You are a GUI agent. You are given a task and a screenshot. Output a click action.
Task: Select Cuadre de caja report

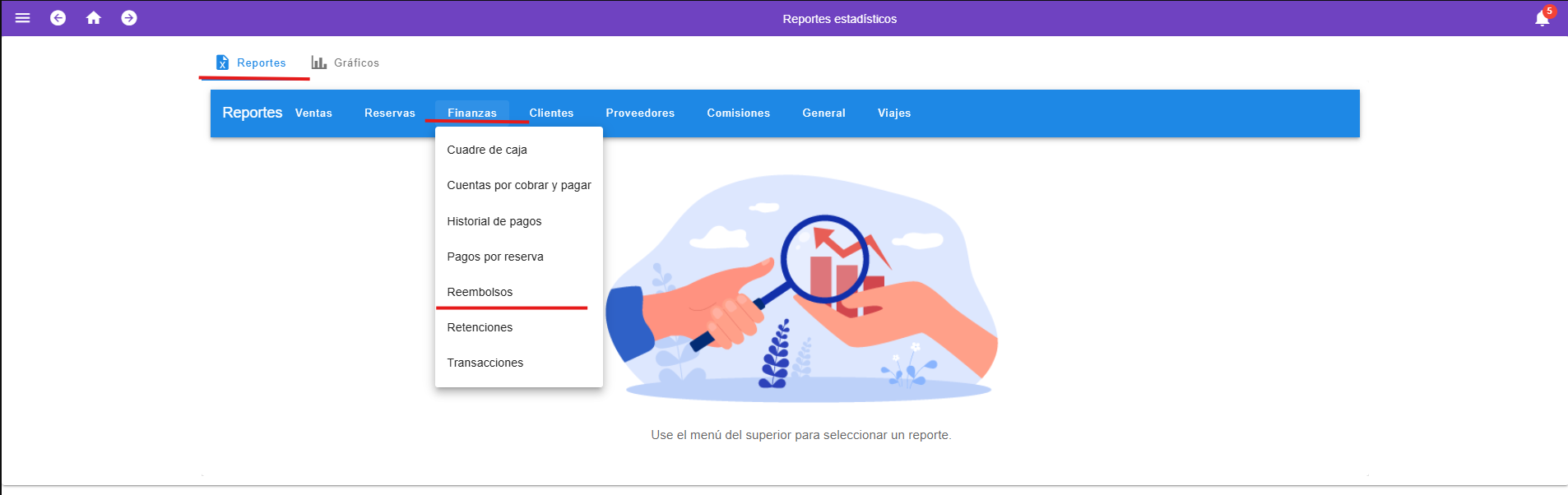[x=487, y=150]
